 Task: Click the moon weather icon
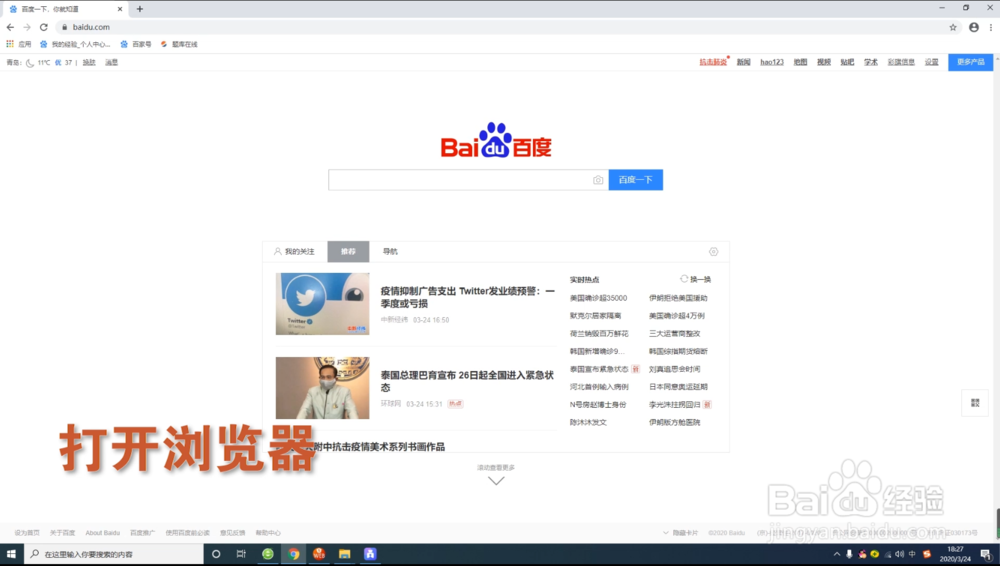click(30, 63)
